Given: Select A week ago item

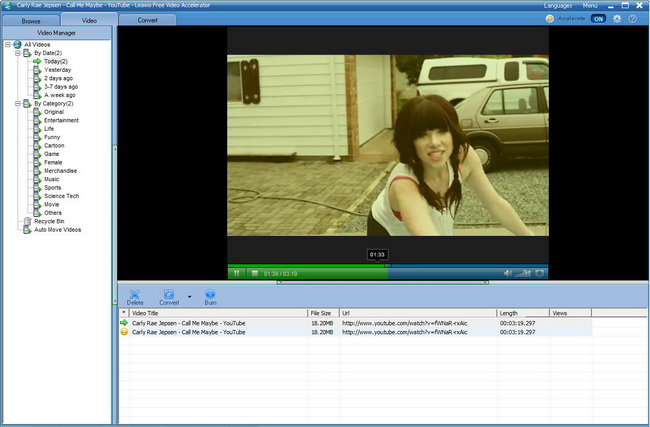Looking at the screenshot, I should coord(60,95).
